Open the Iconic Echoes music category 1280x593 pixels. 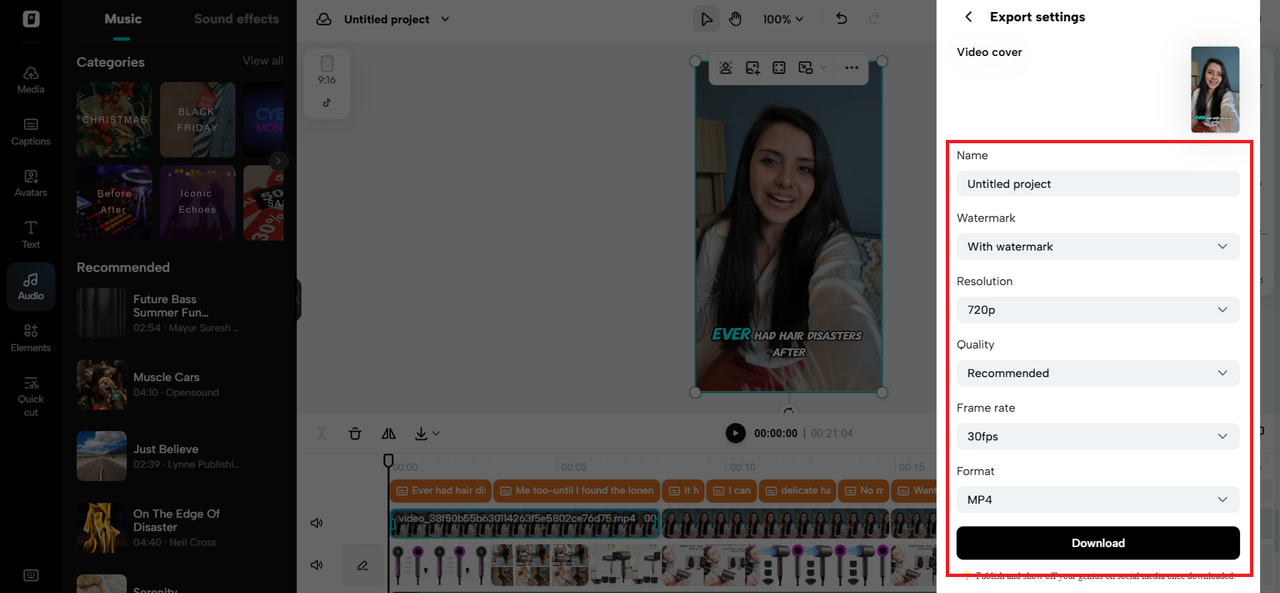[x=197, y=202]
